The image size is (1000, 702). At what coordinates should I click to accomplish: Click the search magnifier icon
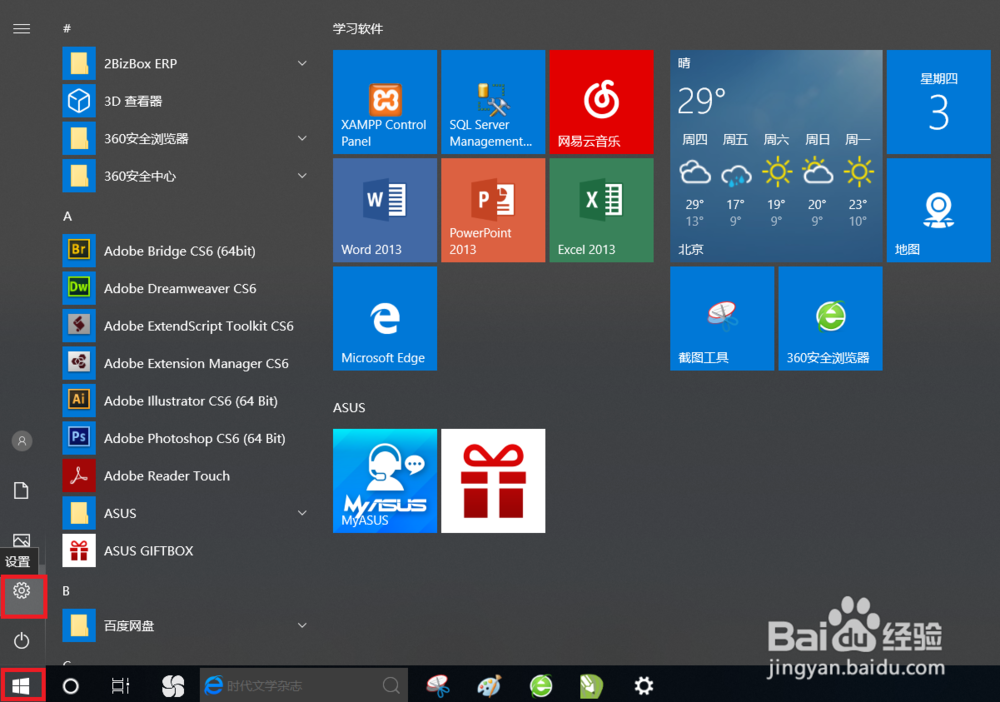[392, 686]
